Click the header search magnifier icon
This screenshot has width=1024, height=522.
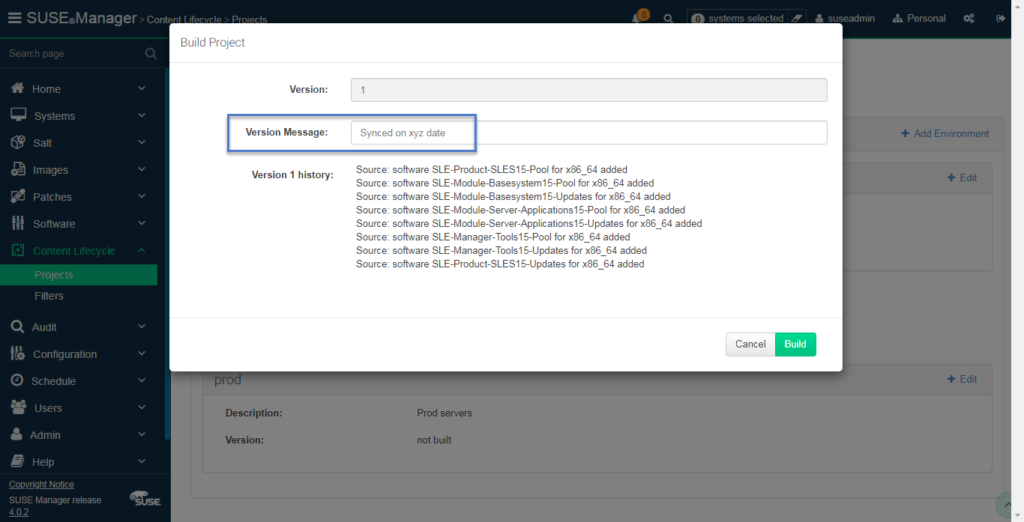coord(668,18)
